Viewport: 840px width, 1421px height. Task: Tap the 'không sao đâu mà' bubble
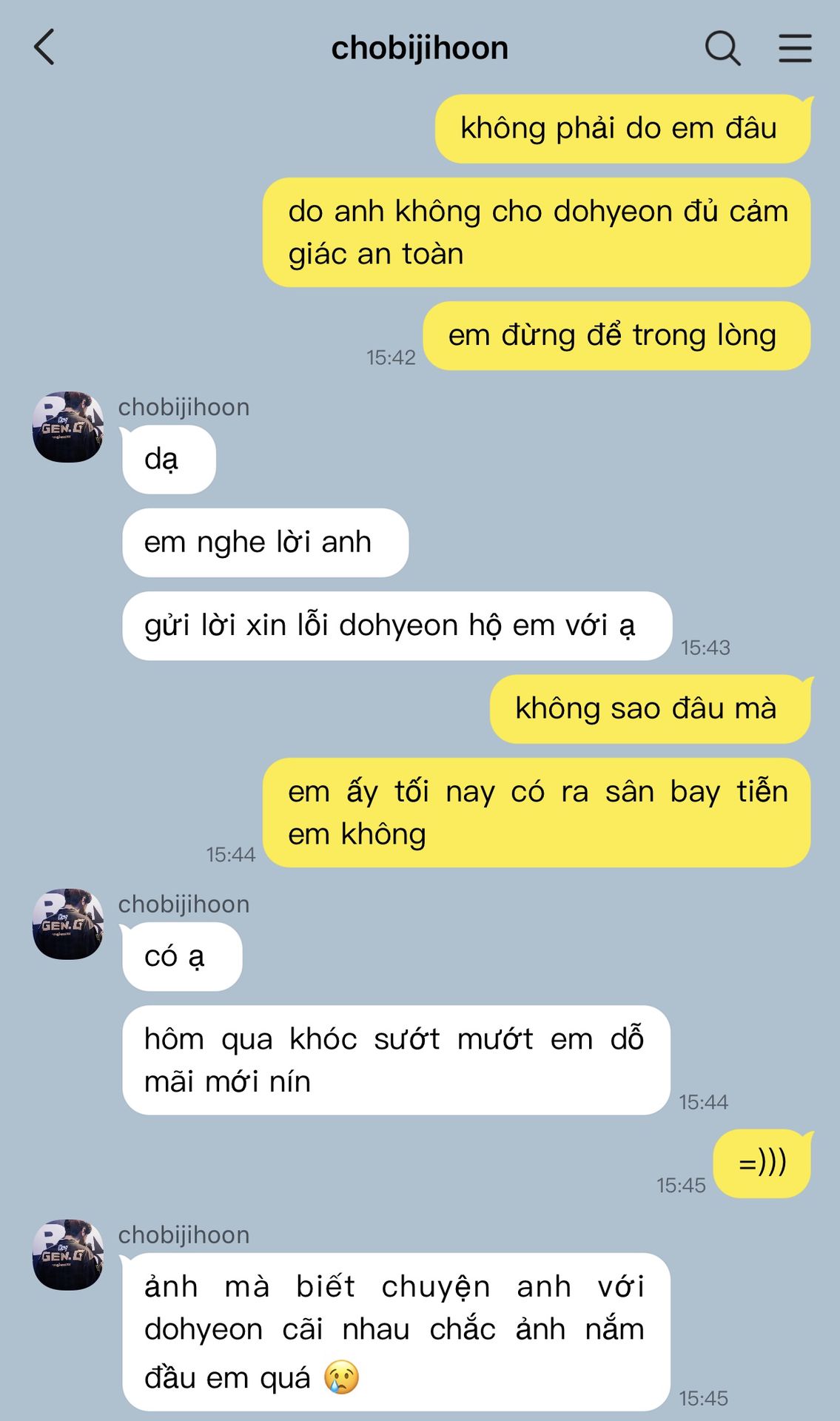(x=651, y=709)
